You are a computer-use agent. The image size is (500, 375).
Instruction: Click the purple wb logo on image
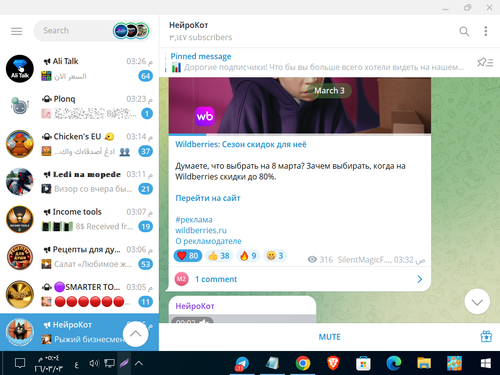[x=205, y=116]
